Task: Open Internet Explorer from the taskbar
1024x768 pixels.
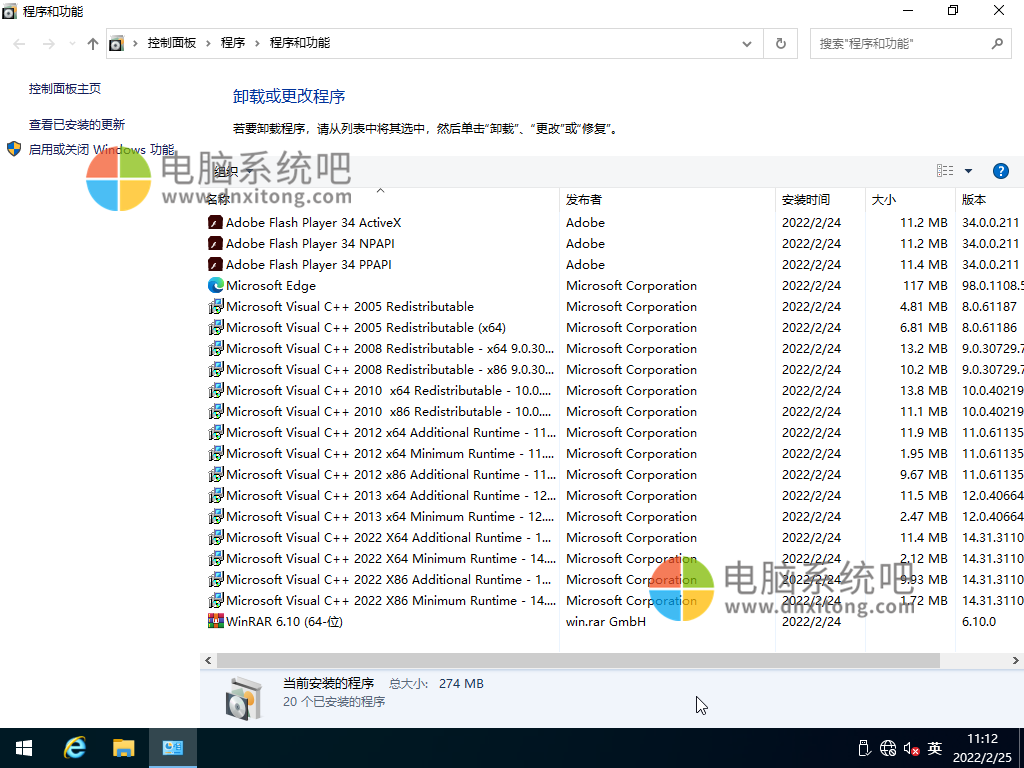Action: point(75,748)
